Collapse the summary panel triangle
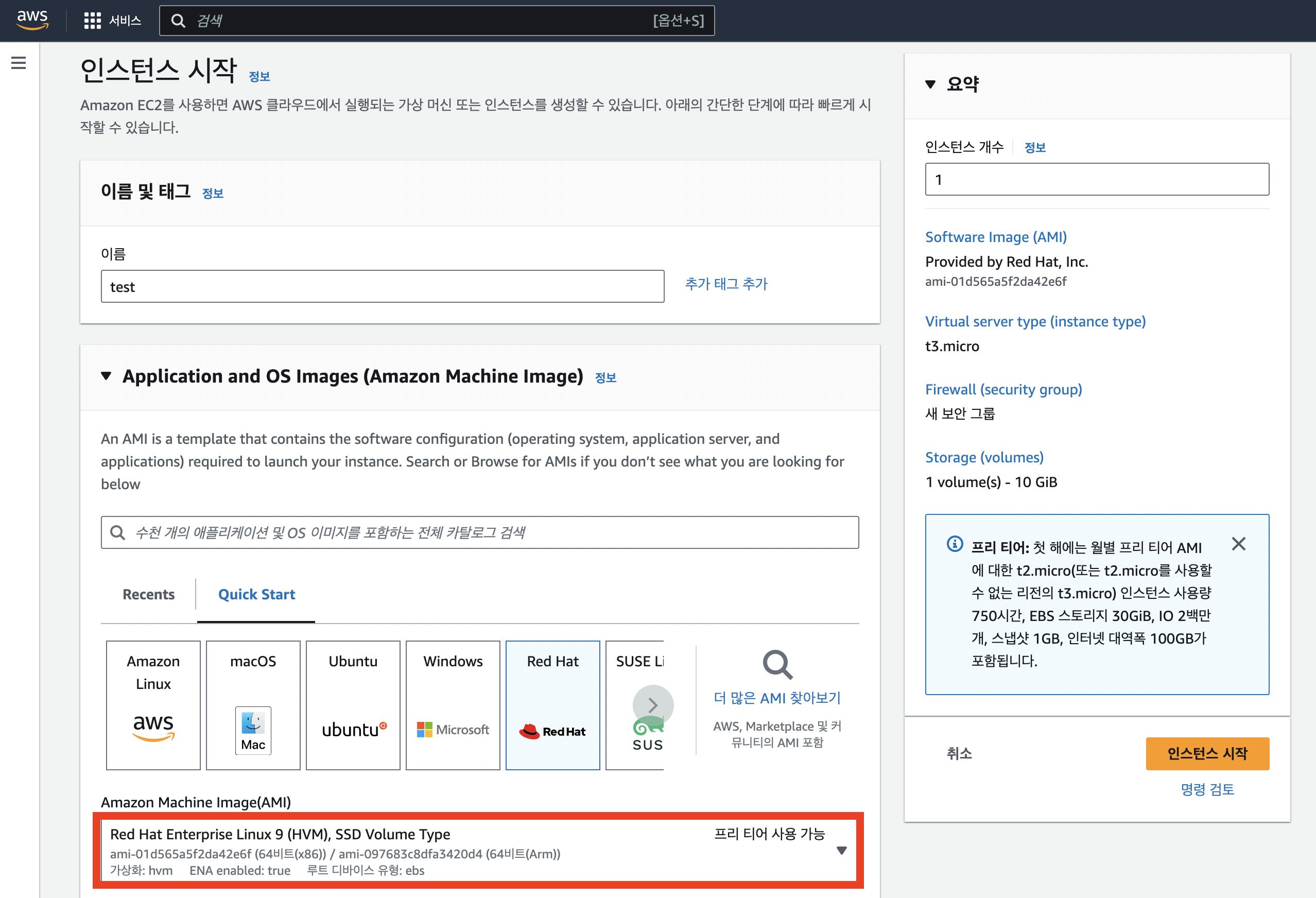 tap(930, 84)
